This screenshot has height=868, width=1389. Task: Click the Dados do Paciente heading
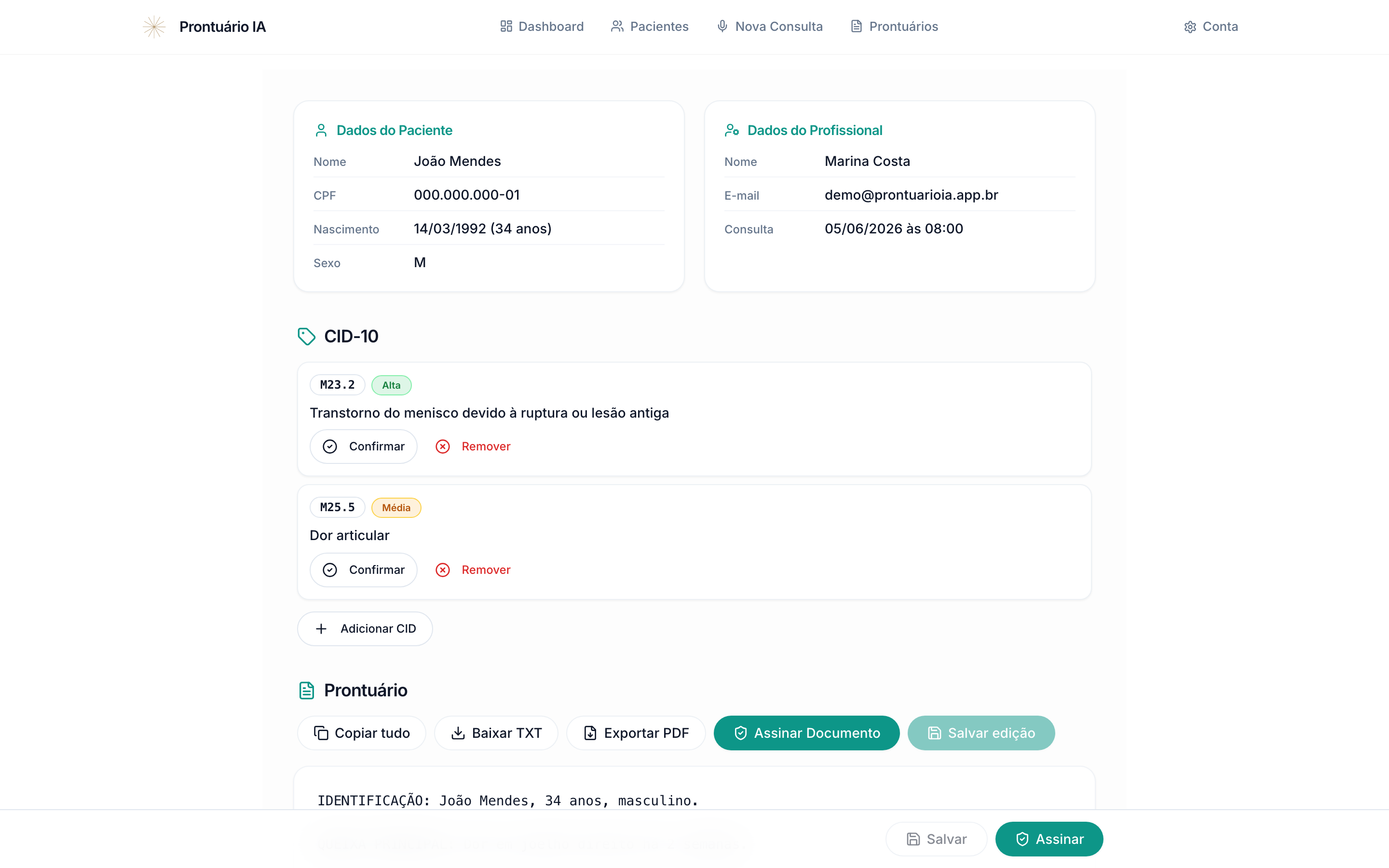tap(395, 130)
